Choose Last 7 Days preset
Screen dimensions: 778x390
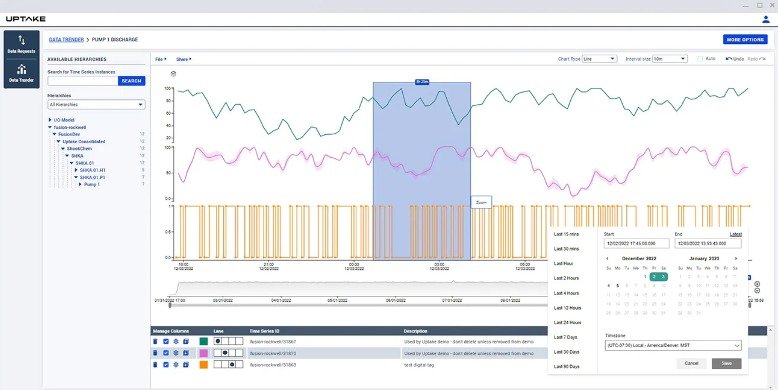[x=566, y=337]
